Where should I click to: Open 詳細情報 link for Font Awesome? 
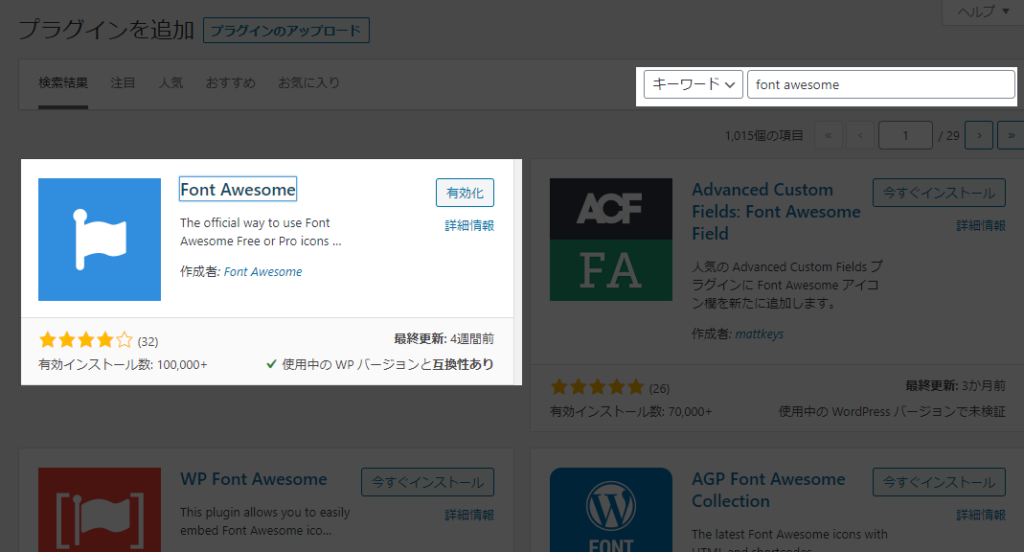pos(469,226)
